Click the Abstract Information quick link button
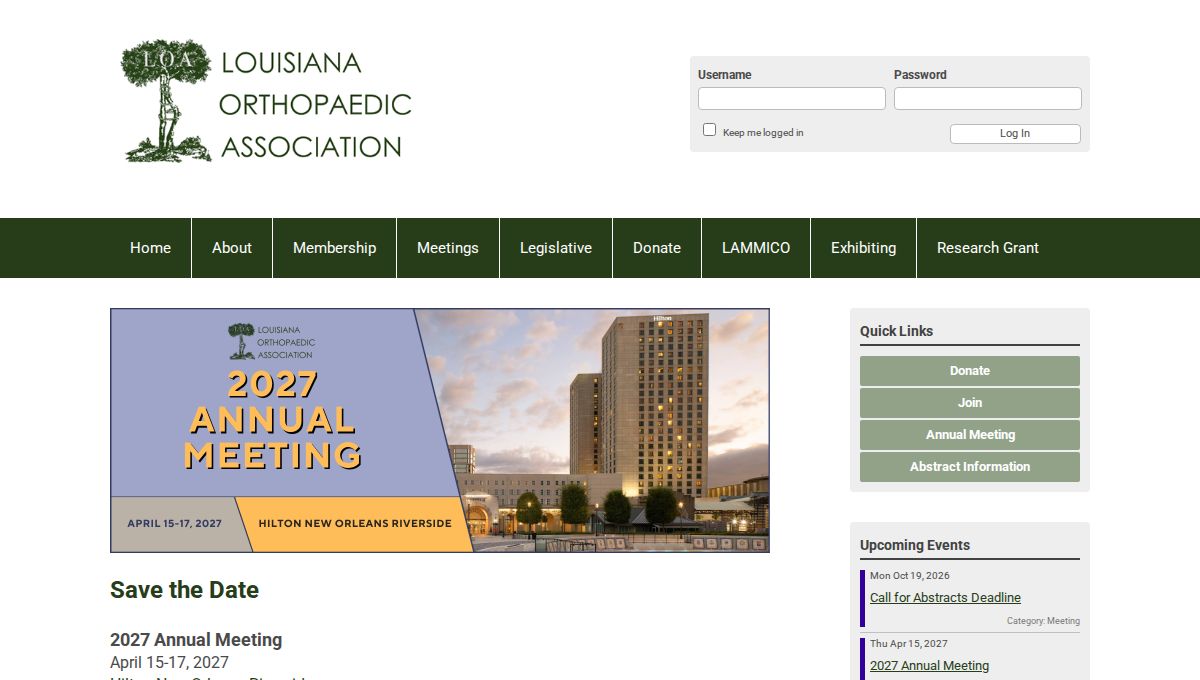The width and height of the screenshot is (1200, 680). (x=970, y=467)
